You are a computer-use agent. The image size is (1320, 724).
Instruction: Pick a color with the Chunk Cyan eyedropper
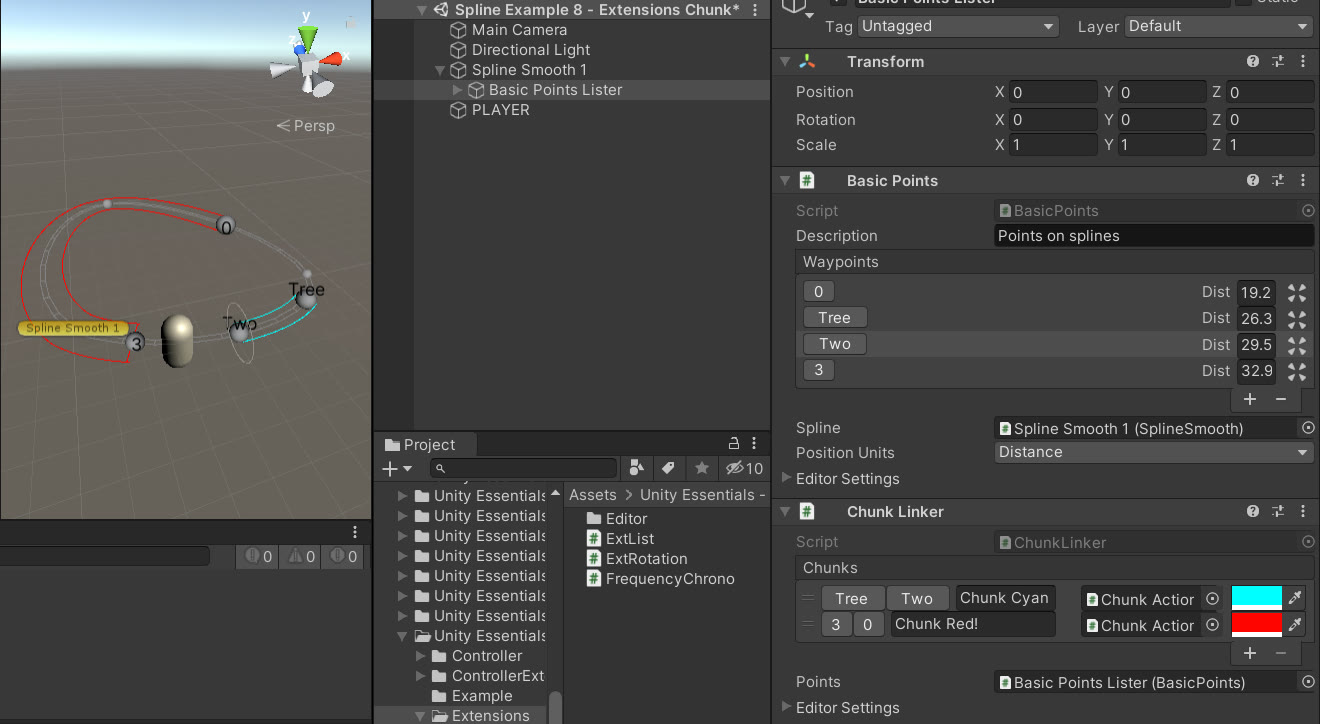[1295, 598]
